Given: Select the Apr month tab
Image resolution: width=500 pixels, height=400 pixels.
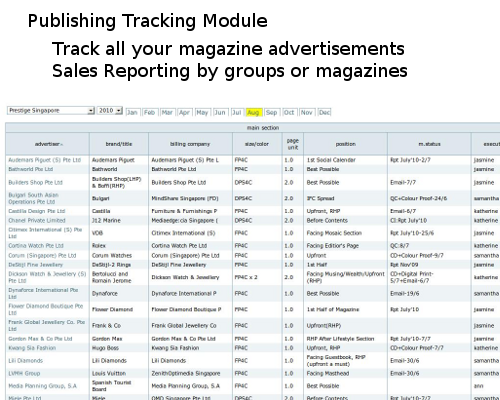Looking at the screenshot, I should click(x=184, y=112).
